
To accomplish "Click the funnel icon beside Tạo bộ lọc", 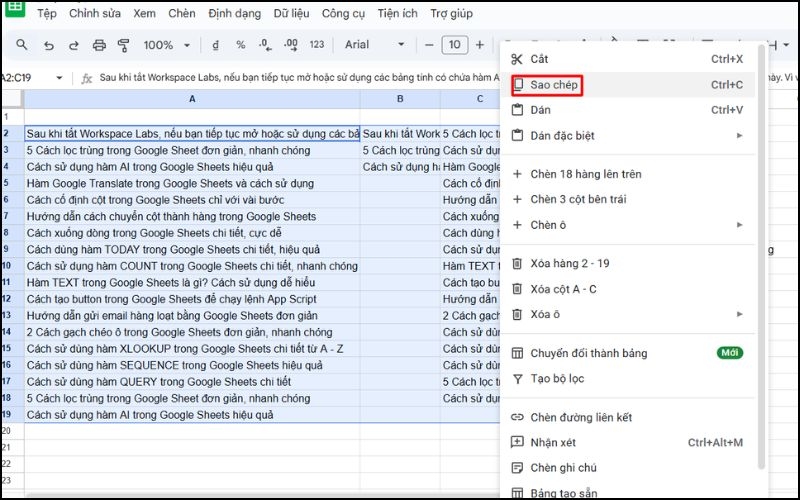I will tap(517, 379).
